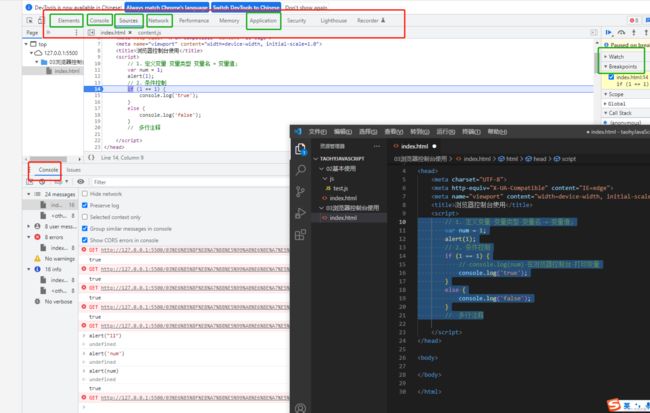The width and height of the screenshot is (650, 413).
Task: Switch to the top Console tab
Action: point(99,20)
